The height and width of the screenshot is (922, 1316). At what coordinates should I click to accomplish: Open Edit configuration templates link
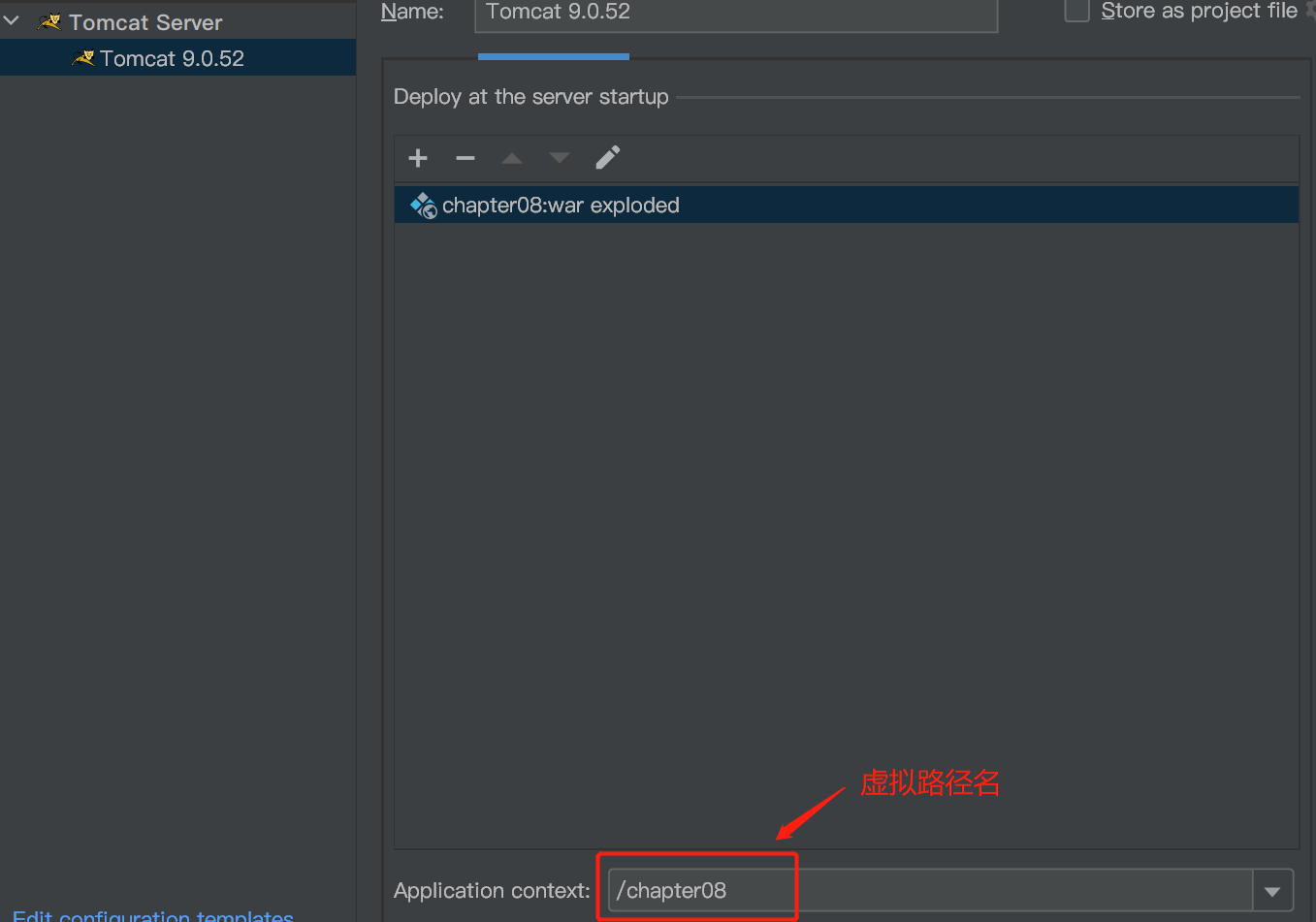(x=153, y=914)
